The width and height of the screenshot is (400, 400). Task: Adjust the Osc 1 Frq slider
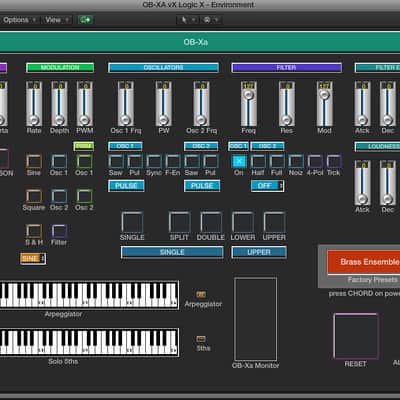coord(126,104)
